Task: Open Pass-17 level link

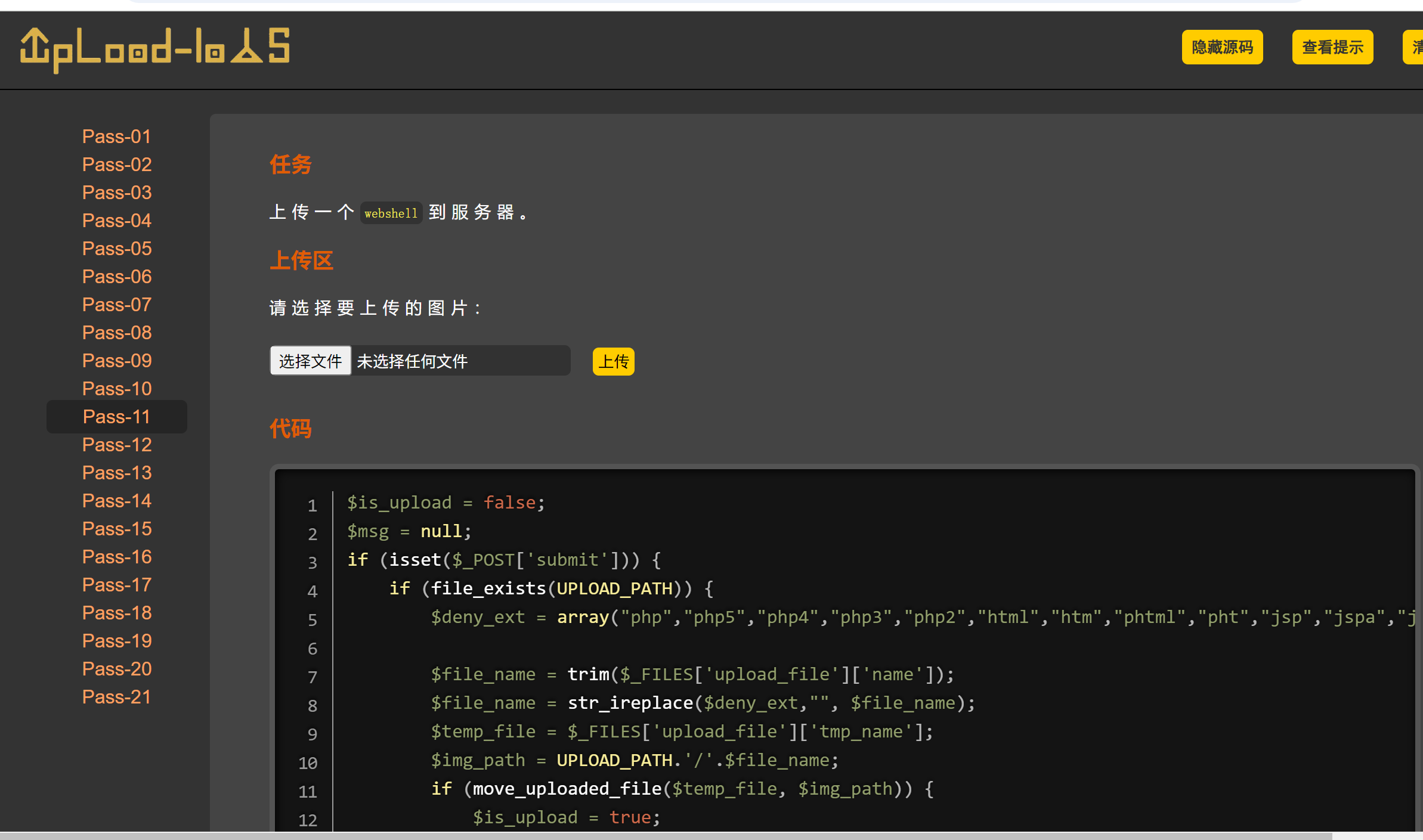Action: pos(116,585)
